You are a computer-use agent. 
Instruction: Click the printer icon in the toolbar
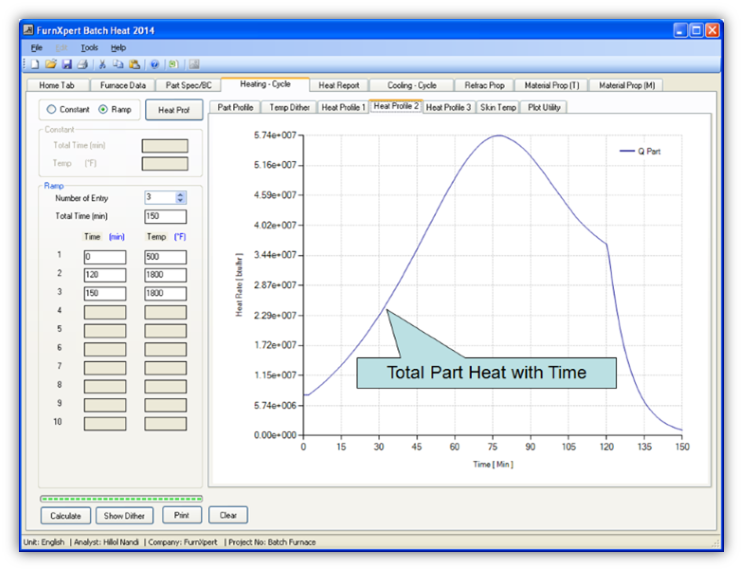point(82,64)
